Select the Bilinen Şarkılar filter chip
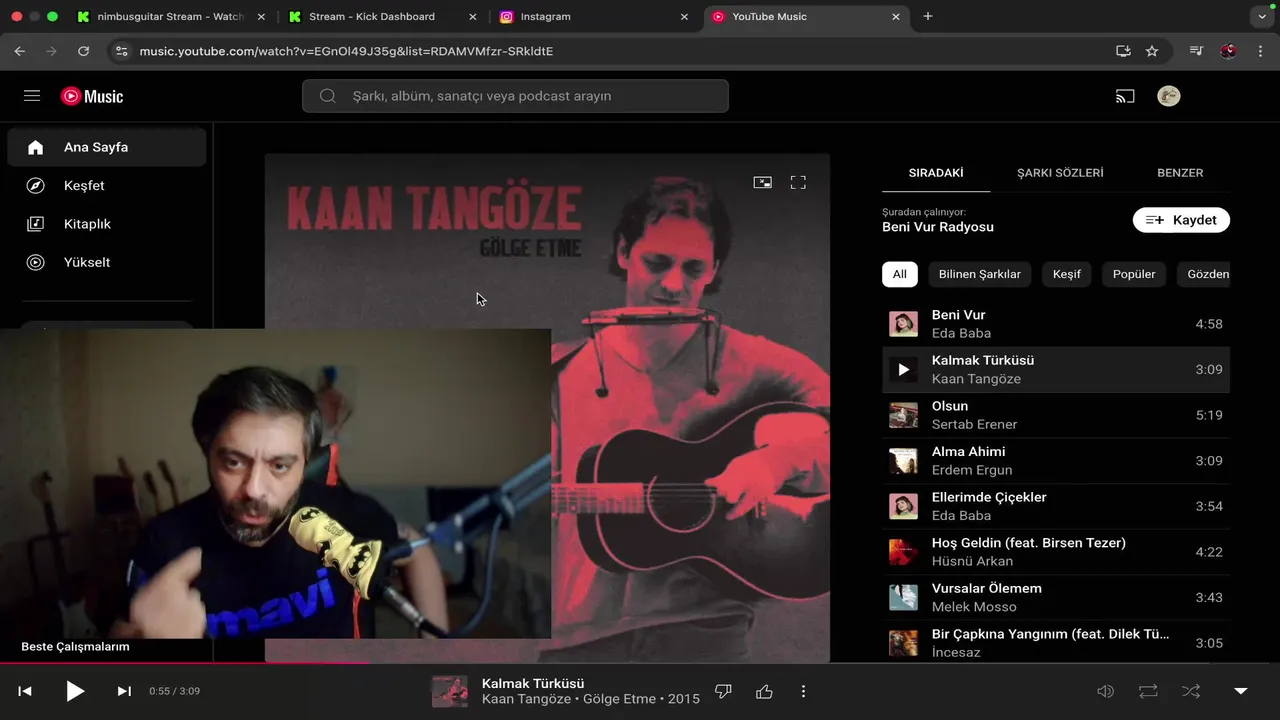Screen dimensions: 1280x720 pyautogui.click(x=980, y=274)
